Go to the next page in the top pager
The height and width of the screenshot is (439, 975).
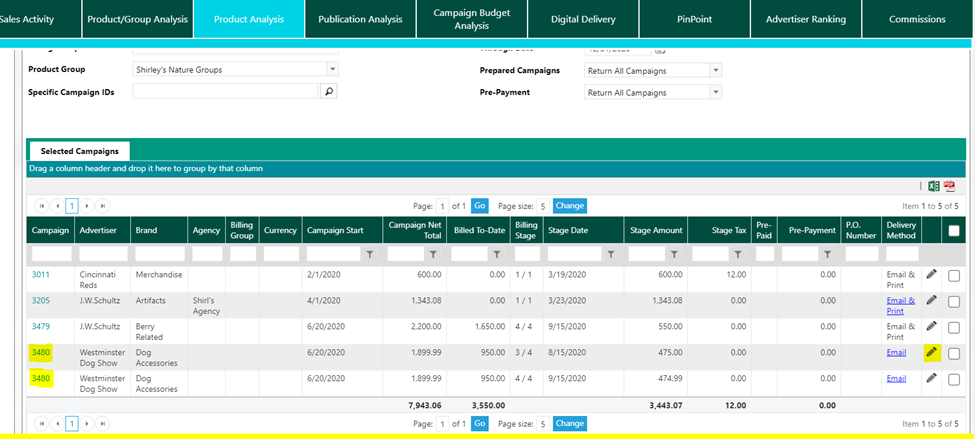click(87, 206)
